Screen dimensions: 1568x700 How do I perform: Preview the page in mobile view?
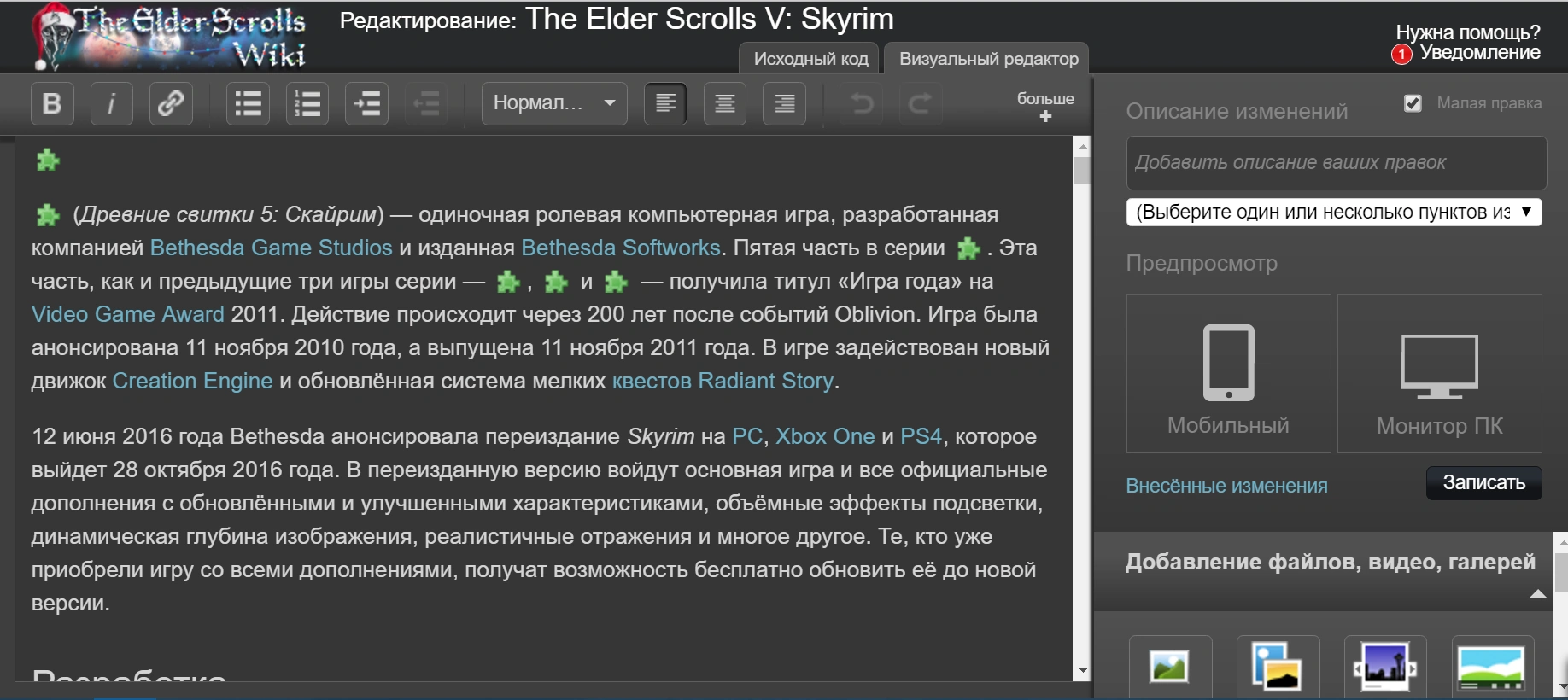1229,374
